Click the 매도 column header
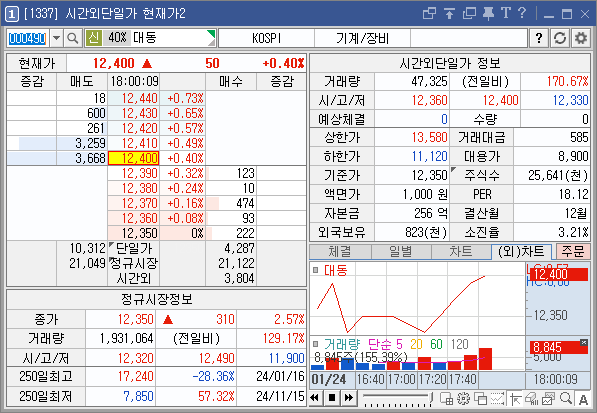This screenshot has height=413, width=597. 82,81
